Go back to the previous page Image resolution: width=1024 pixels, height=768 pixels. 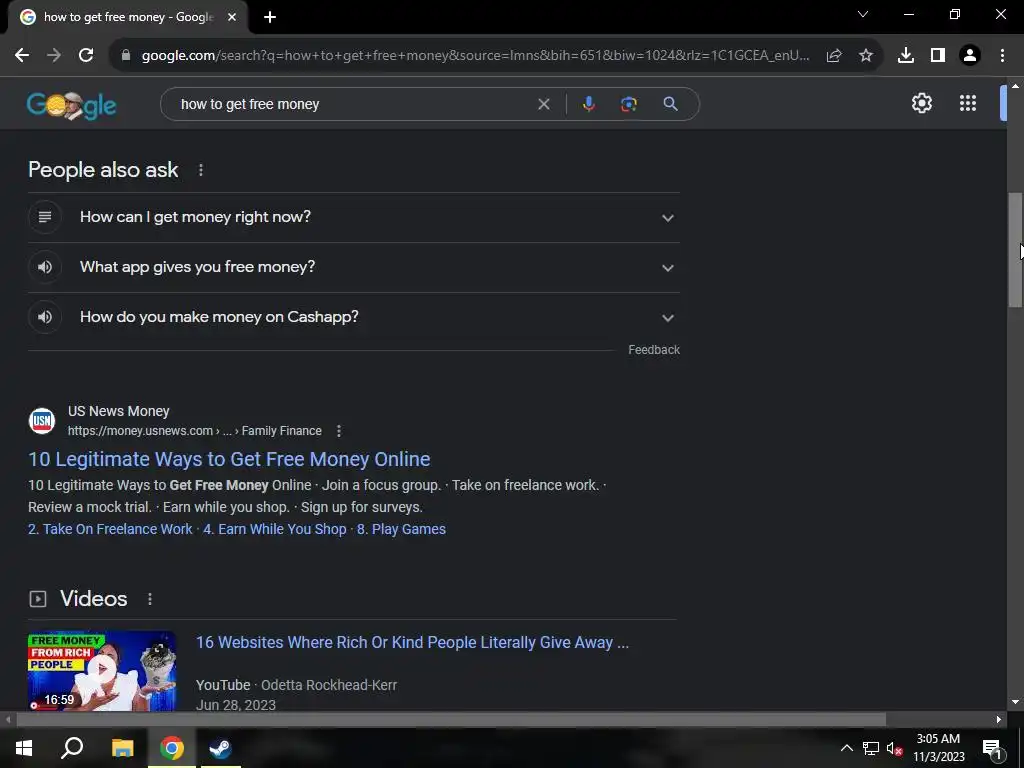[x=22, y=56]
